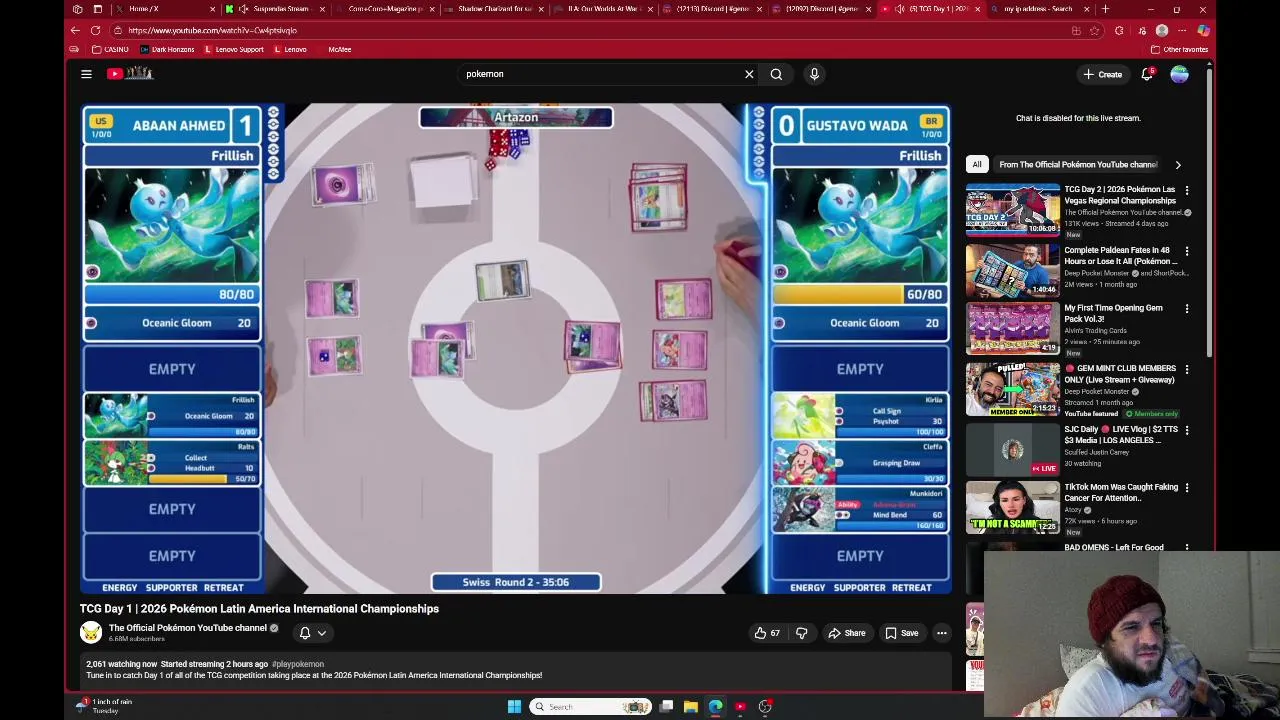Viewport: 1280px width, 720px height.
Task: Switch to the Home / X tab
Action: click(x=163, y=9)
